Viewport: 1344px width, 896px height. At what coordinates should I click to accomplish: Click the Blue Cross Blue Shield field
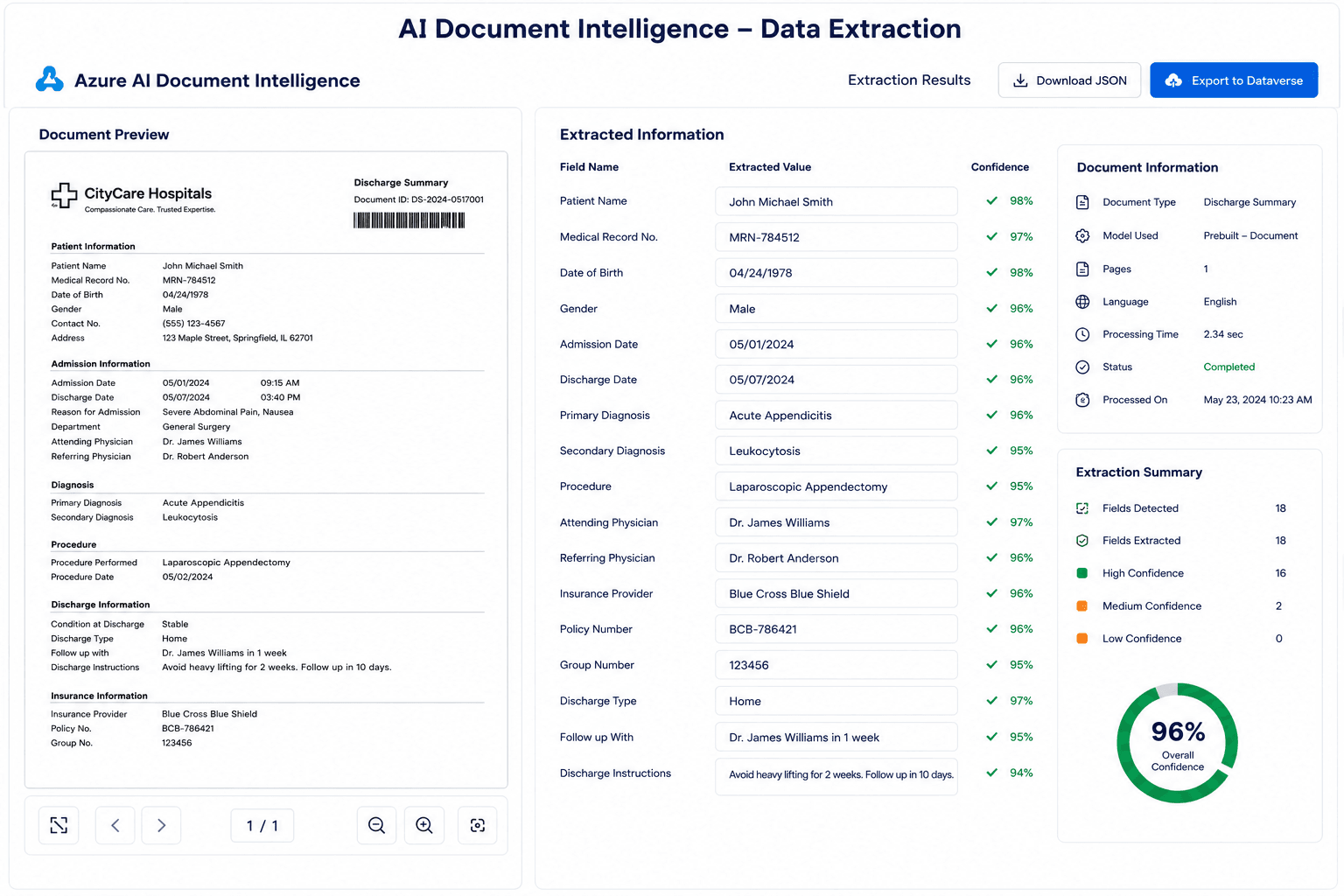click(836, 594)
